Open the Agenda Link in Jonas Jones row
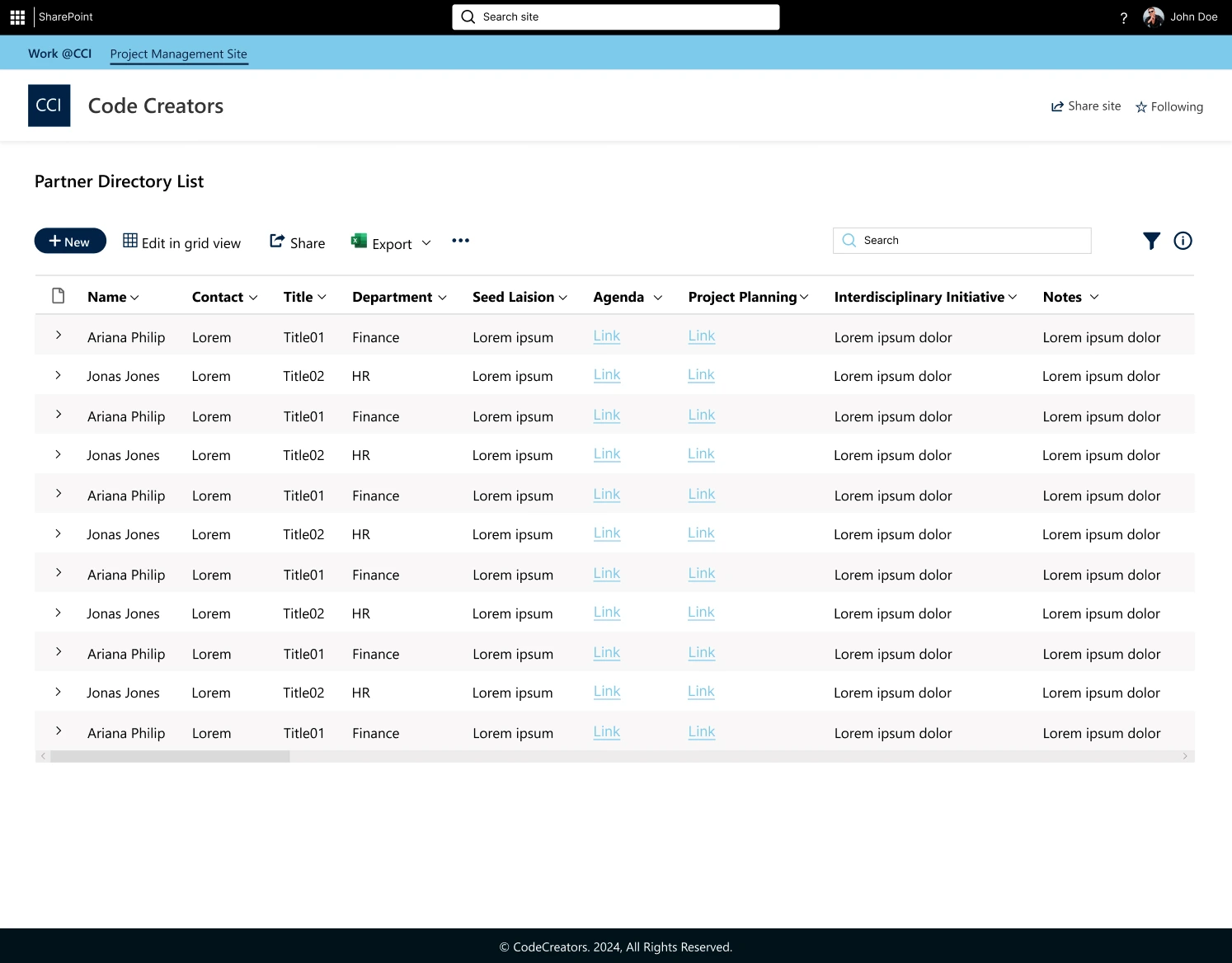The height and width of the screenshot is (963, 1232). pyautogui.click(x=607, y=374)
